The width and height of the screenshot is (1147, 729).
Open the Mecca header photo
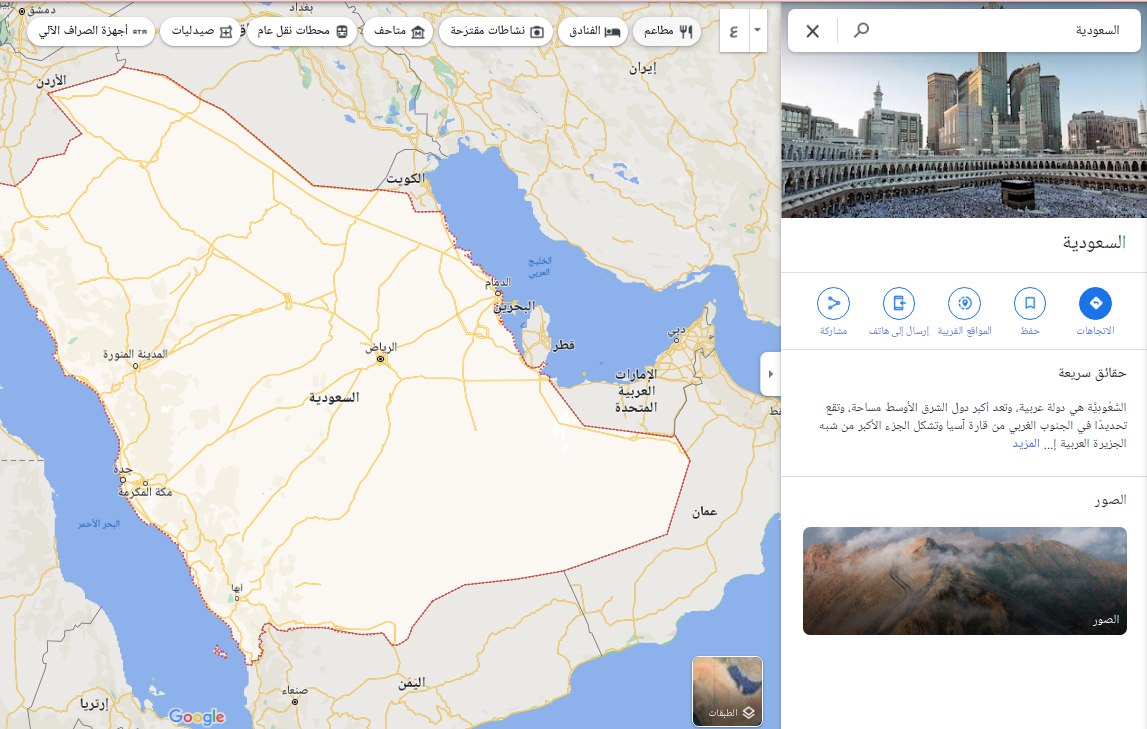click(x=964, y=135)
